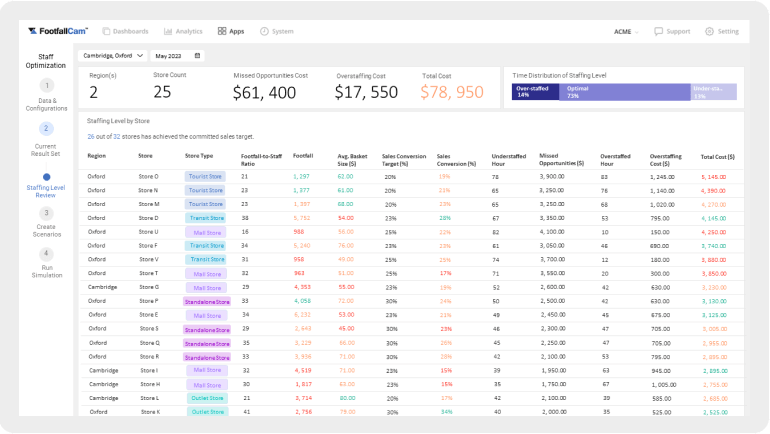Image resolution: width=770 pixels, height=434 pixels.
Task: Open the calendar icon for May 2023
Action: [x=197, y=56]
